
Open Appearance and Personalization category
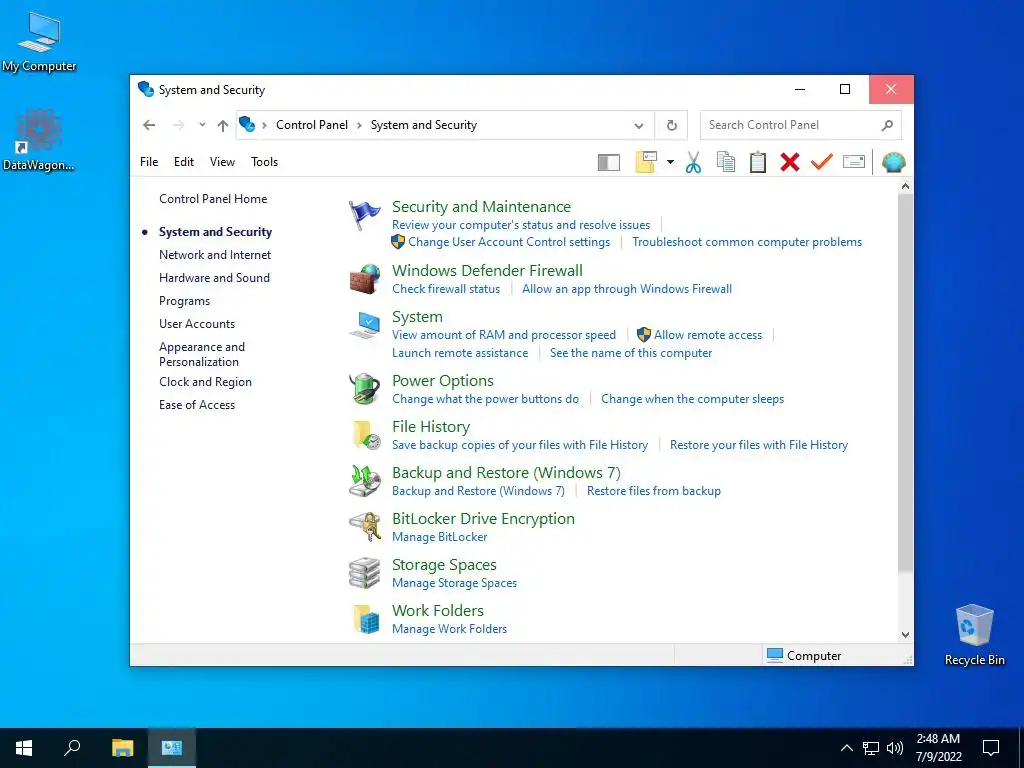click(202, 354)
